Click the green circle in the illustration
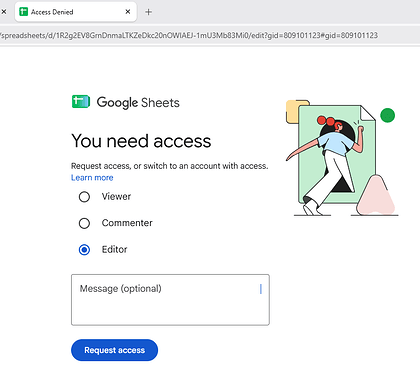 pyautogui.click(x=387, y=115)
